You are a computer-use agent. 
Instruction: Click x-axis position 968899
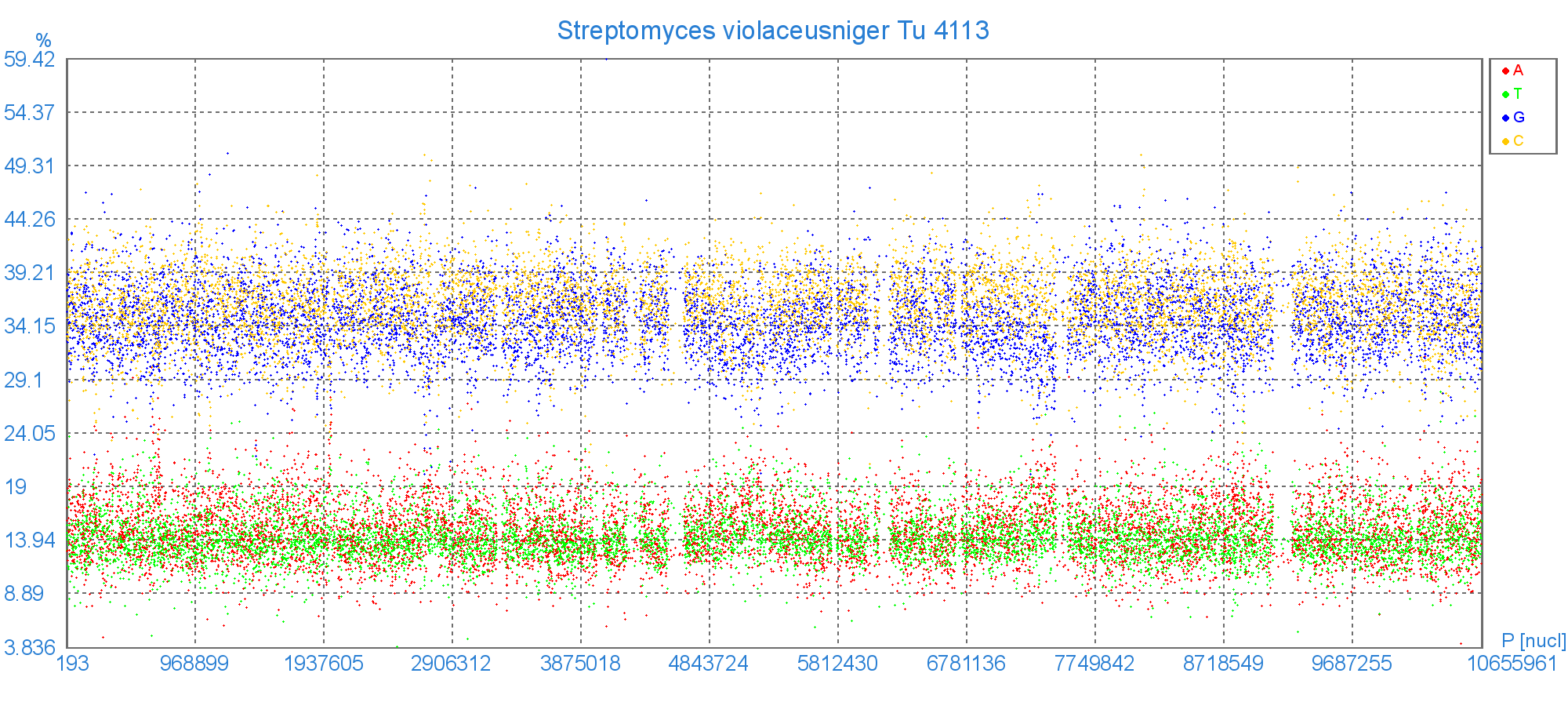click(194, 664)
